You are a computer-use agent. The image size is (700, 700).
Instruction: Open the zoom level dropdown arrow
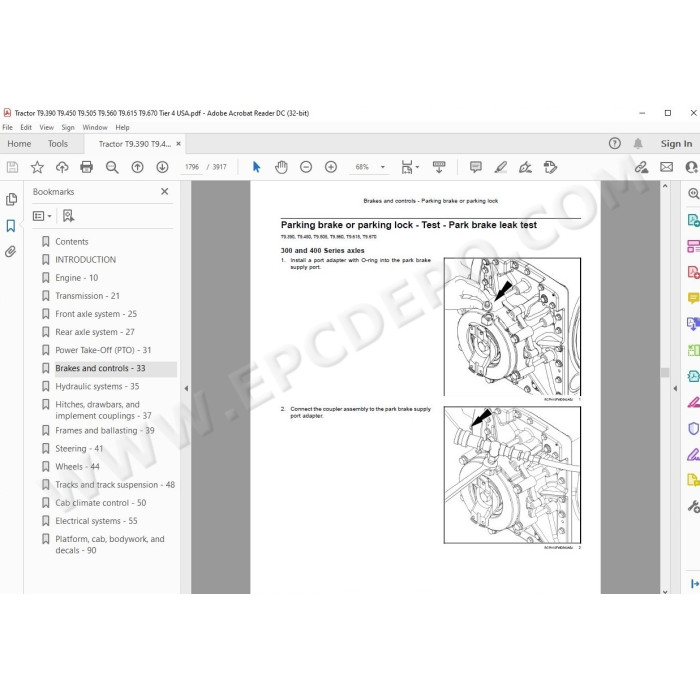(383, 167)
